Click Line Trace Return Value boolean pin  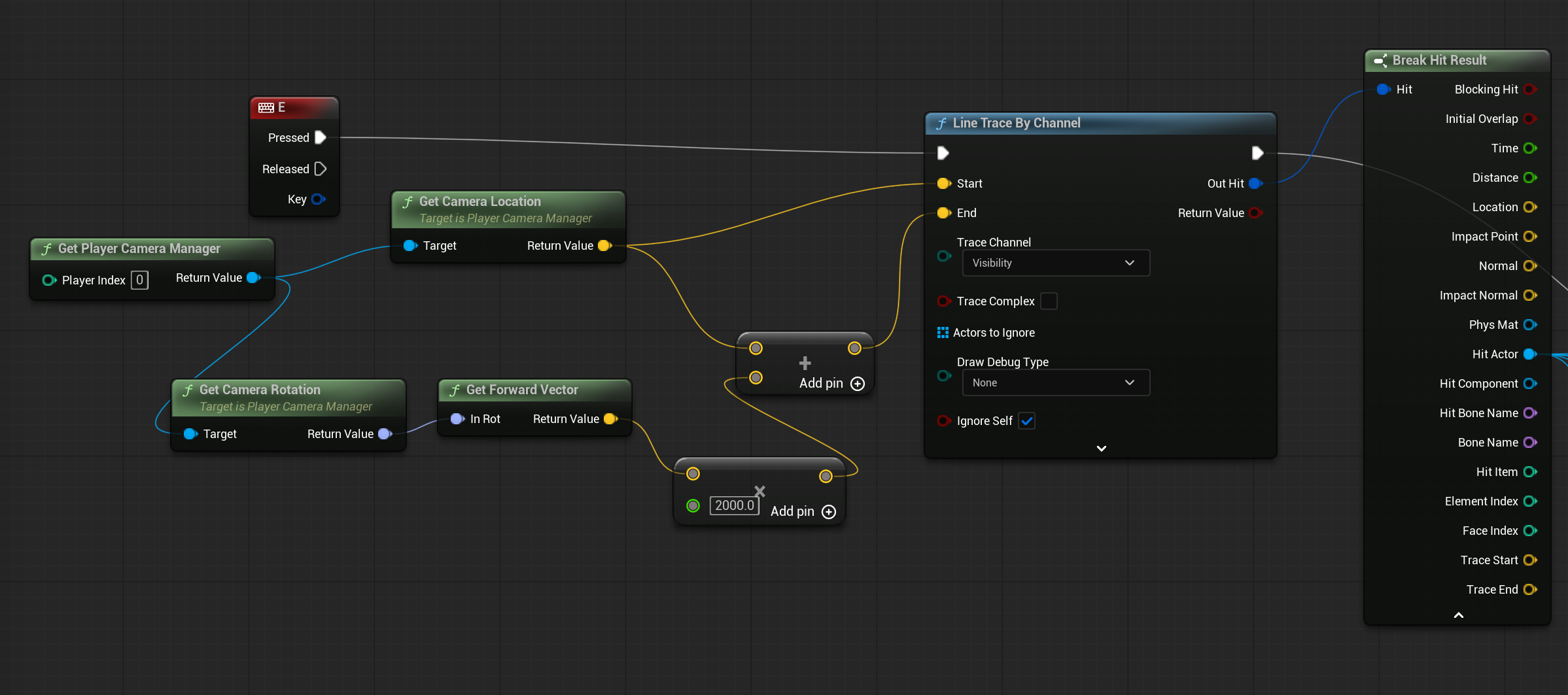click(x=1256, y=212)
